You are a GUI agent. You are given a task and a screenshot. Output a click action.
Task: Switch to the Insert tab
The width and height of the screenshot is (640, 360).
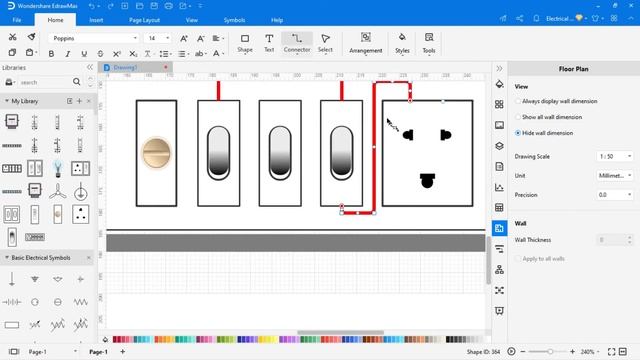coord(96,20)
